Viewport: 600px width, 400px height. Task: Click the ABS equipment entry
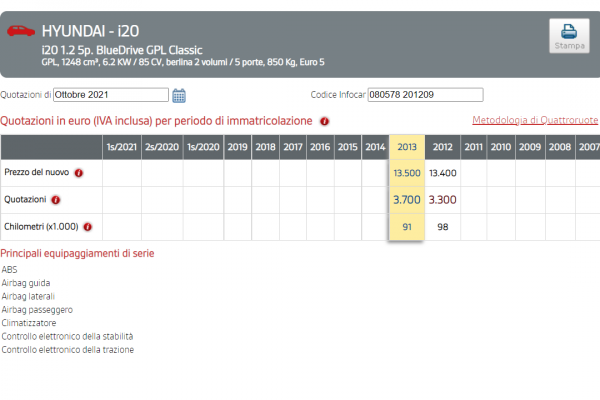click(x=10, y=269)
